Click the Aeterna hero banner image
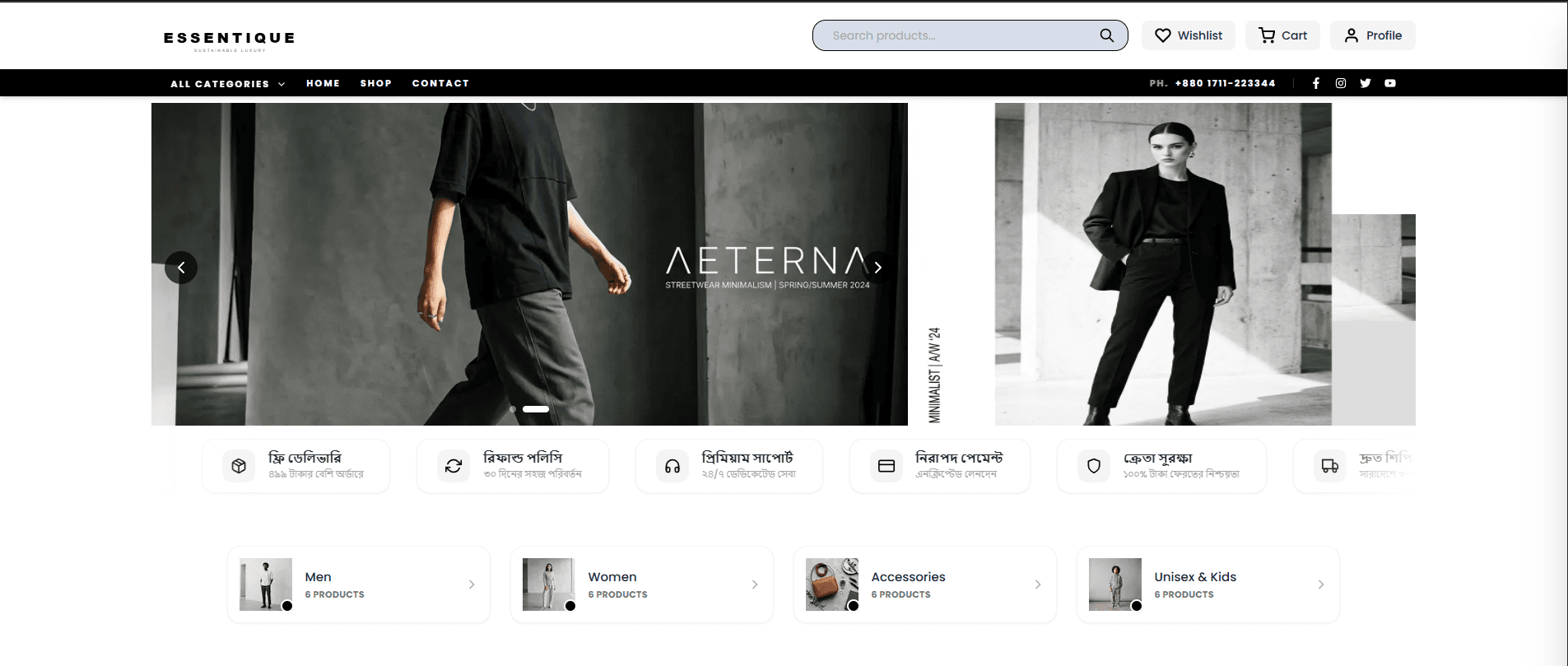Viewport: 1568px width, 666px height. pyautogui.click(x=529, y=264)
